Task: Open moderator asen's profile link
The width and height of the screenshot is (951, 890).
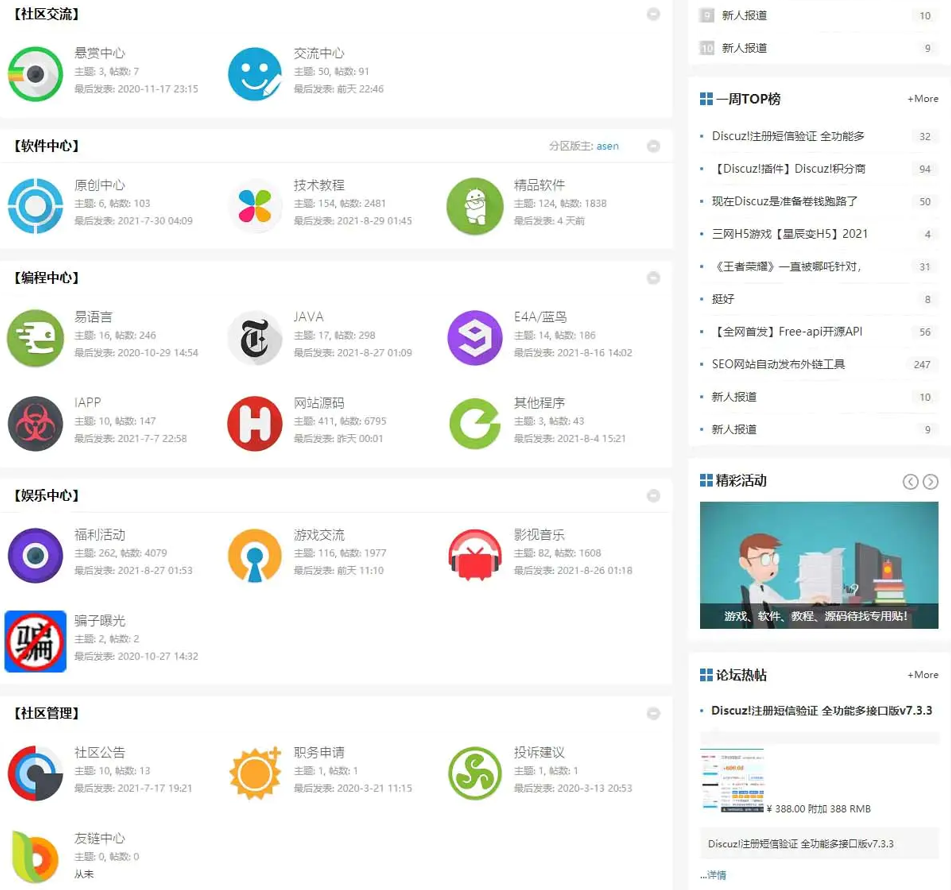Action: [607, 146]
